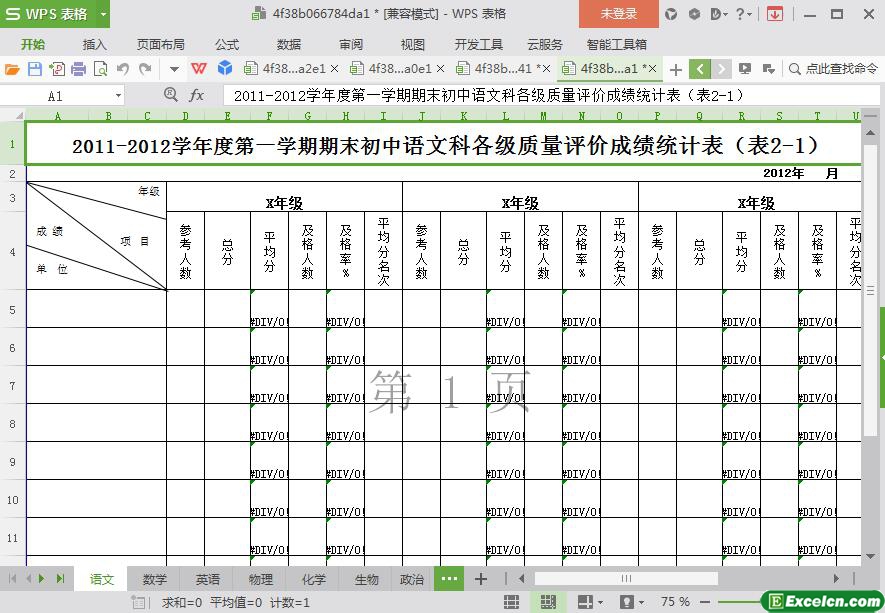Click the export to PDF icon

[57, 69]
